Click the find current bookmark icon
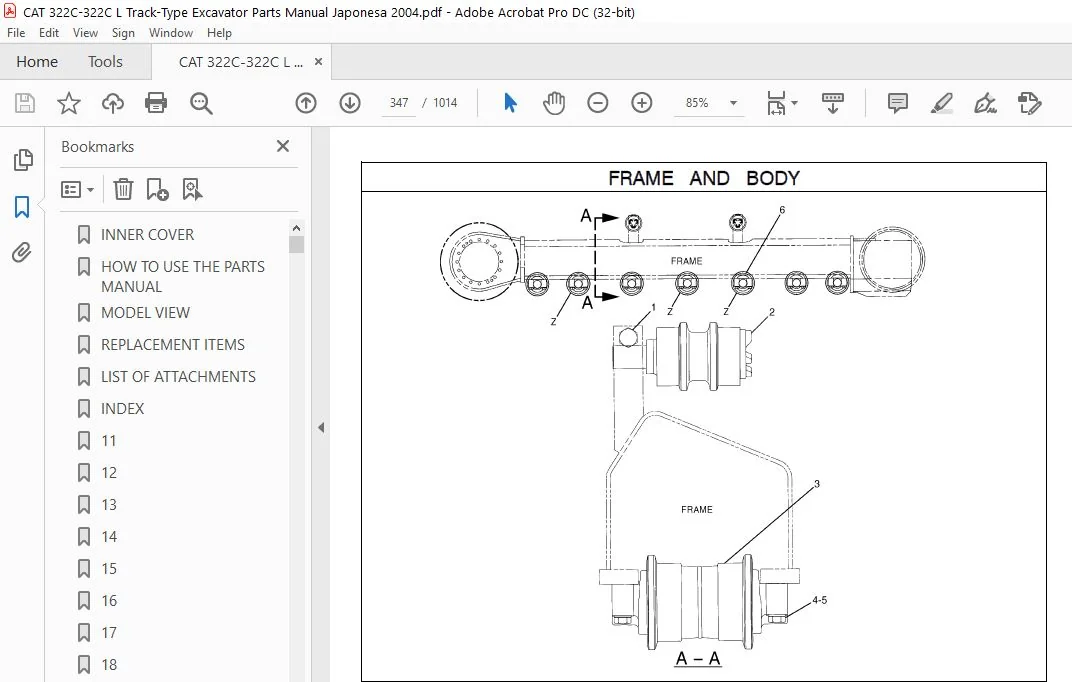Viewport: 1072px width, 682px height. [192, 189]
